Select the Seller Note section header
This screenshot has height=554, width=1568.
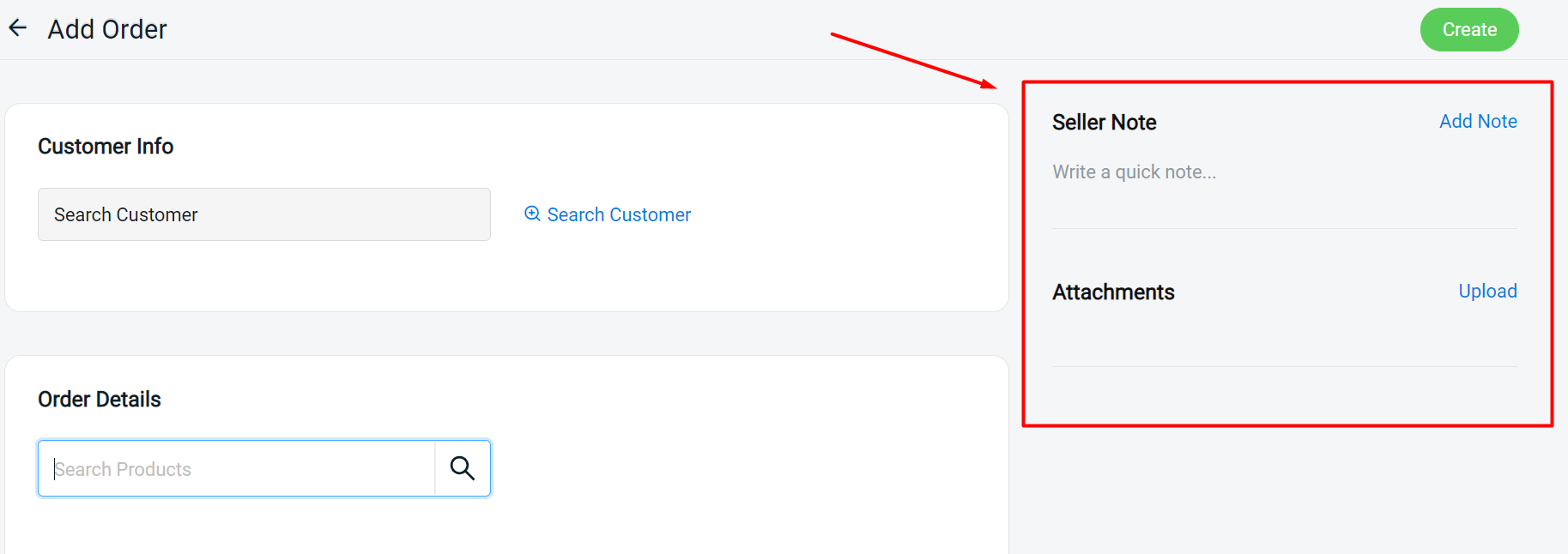click(x=1104, y=122)
